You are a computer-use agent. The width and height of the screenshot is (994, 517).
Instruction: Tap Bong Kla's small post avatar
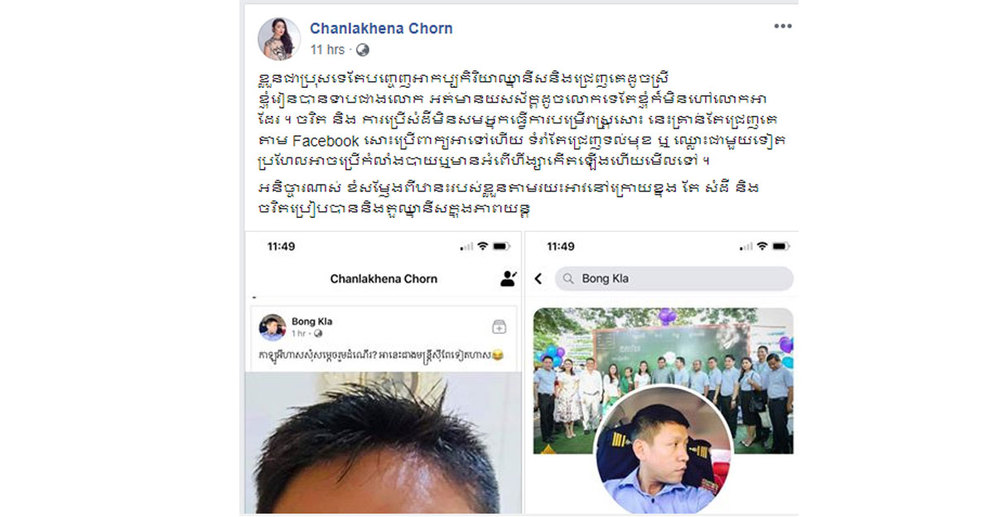click(273, 327)
